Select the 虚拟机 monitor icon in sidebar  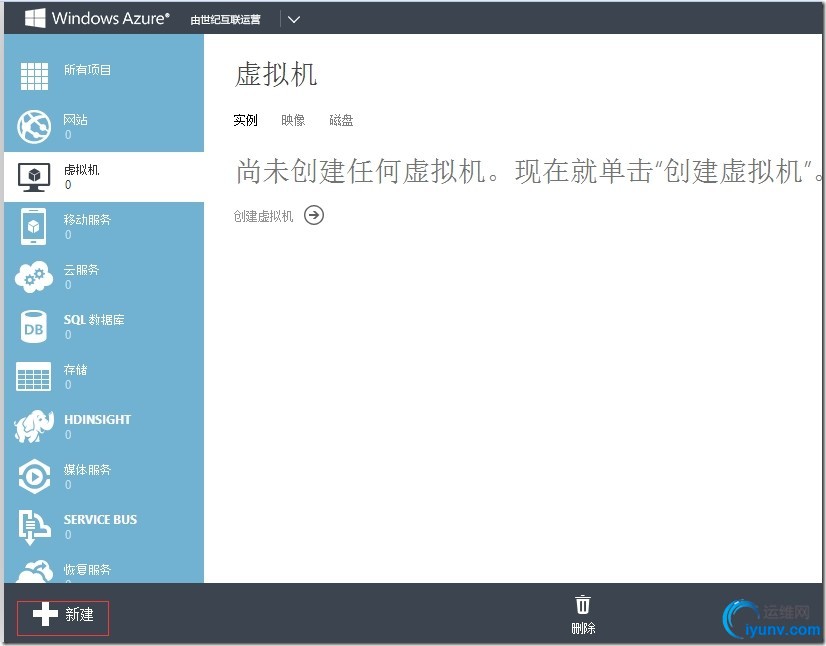click(x=34, y=177)
